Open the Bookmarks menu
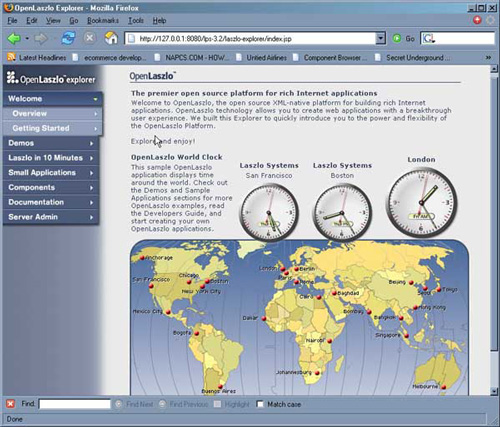Viewport: 500px width, 427px height. pos(103,21)
